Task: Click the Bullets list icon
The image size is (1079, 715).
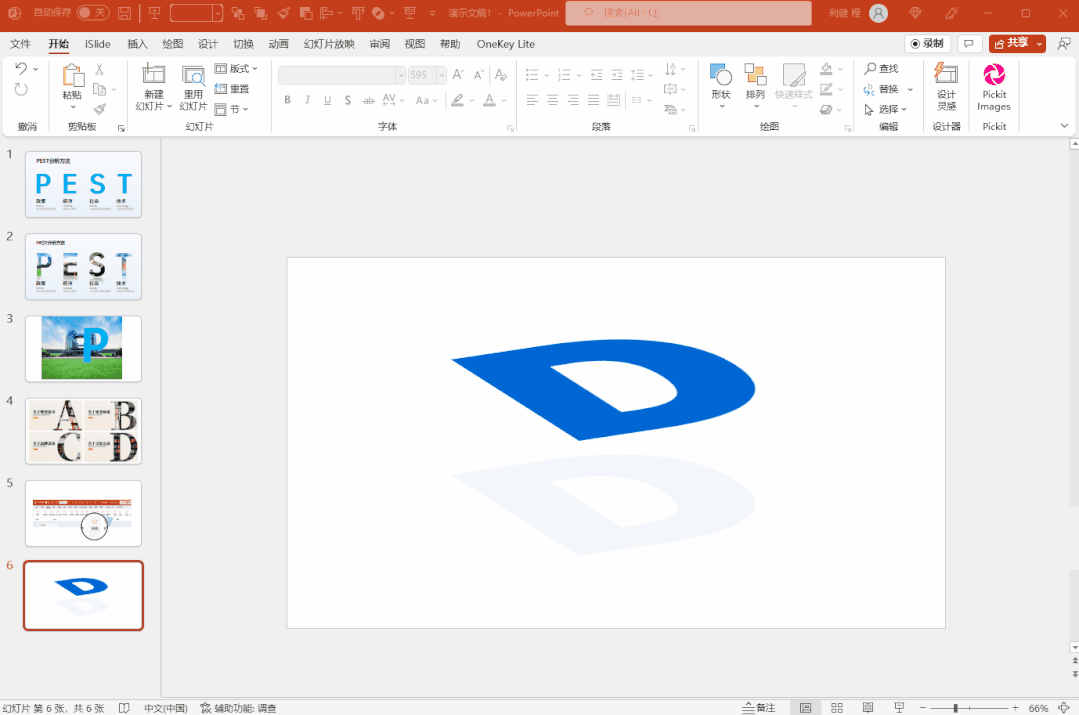Action: 532,74
